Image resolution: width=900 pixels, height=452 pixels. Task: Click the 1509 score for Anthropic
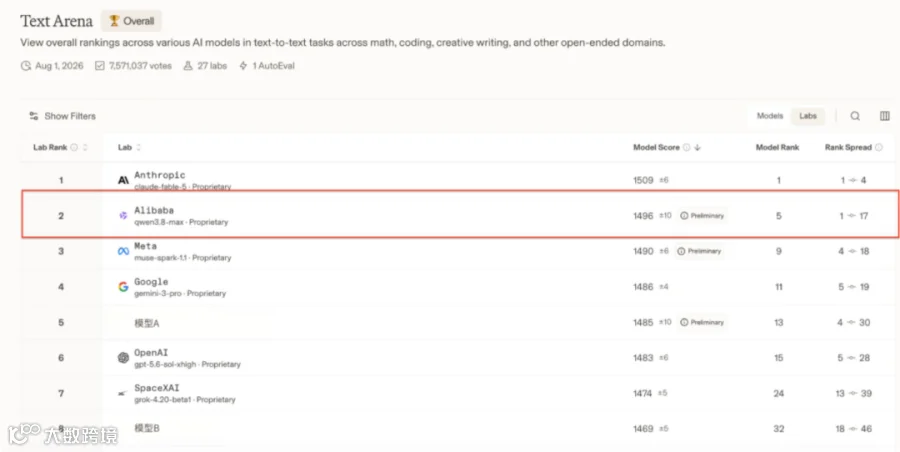pyautogui.click(x=643, y=180)
